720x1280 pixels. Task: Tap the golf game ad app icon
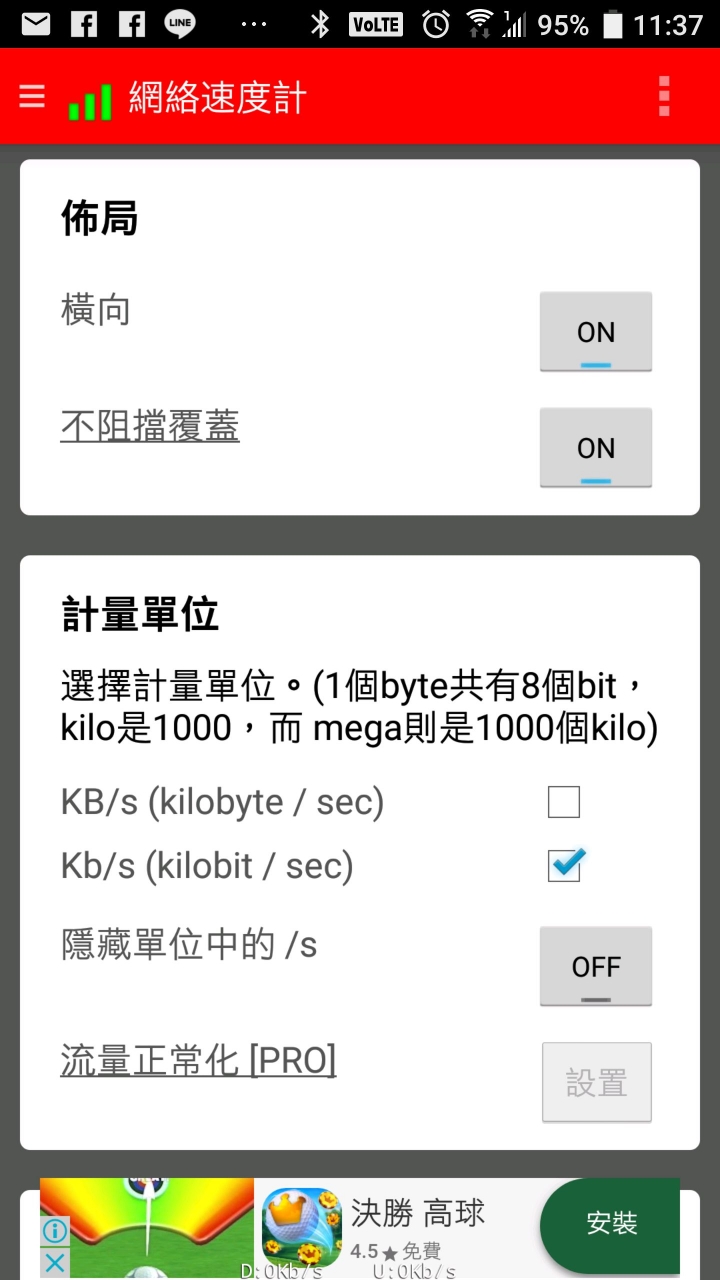pos(302,1228)
